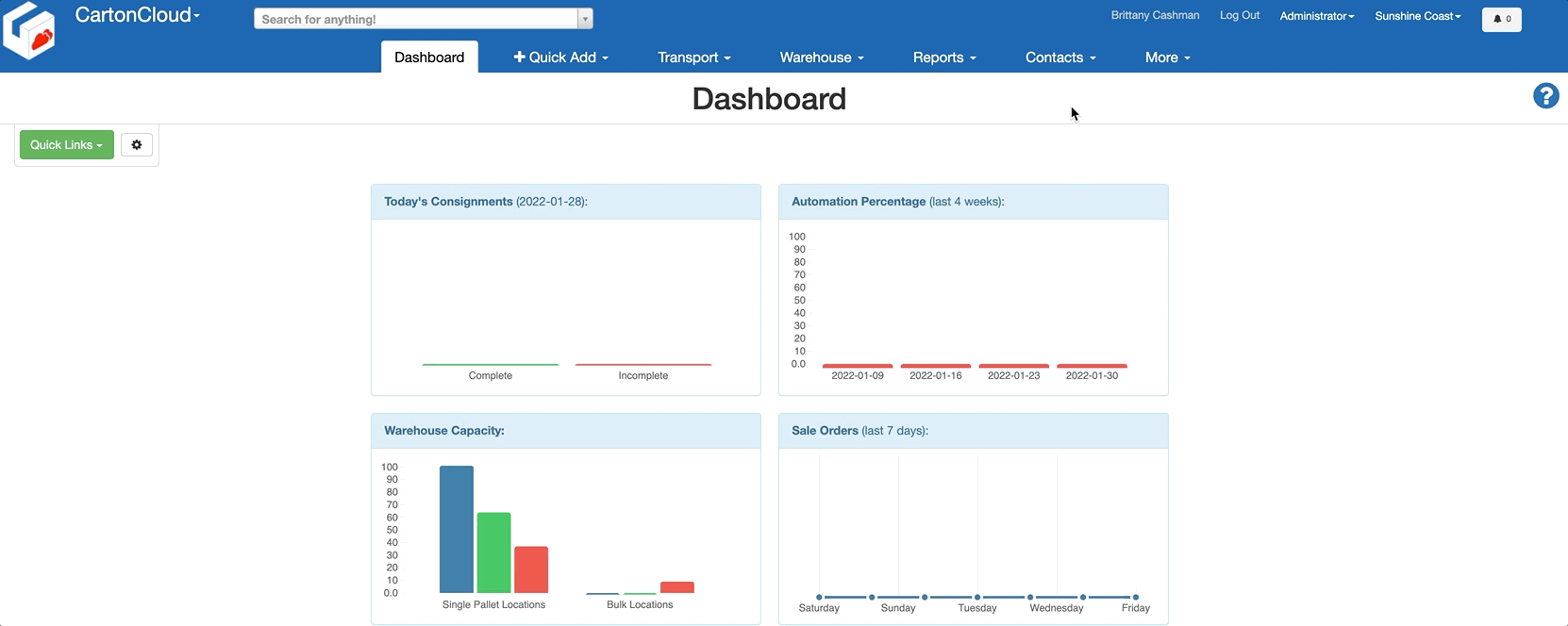Click the dashboard settings gear icon
This screenshot has height=626, width=1568.
137,145
